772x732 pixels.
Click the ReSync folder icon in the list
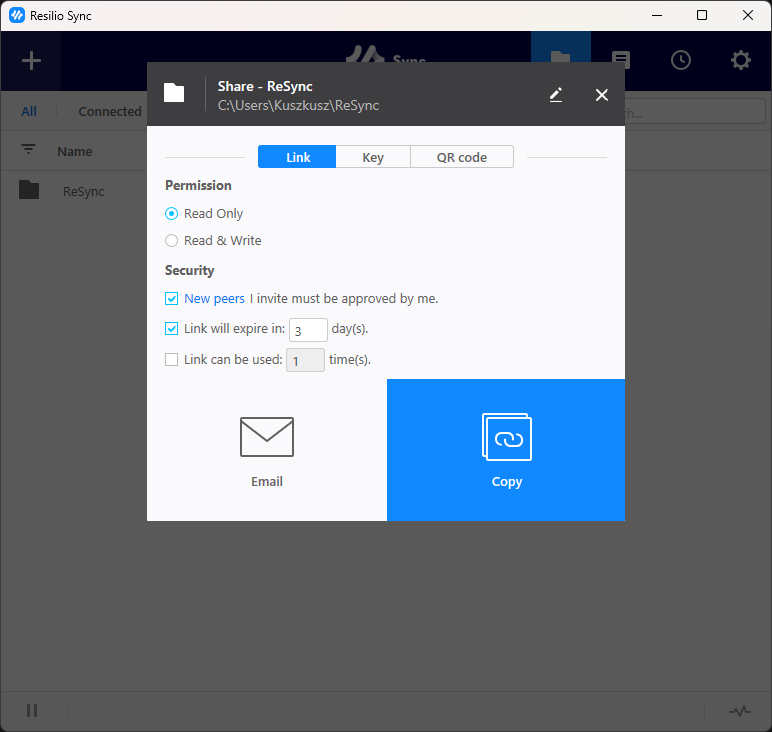pyautogui.click(x=29, y=190)
